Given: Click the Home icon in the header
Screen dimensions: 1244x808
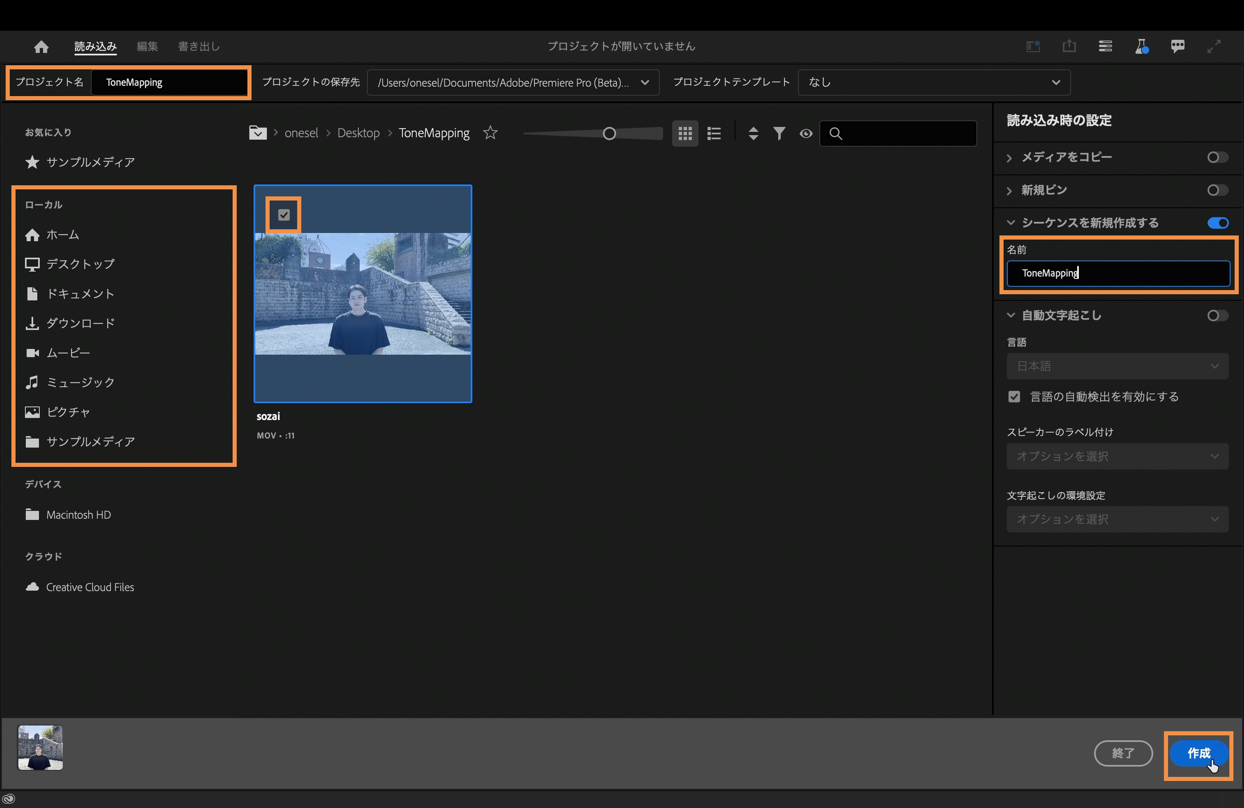Looking at the screenshot, I should (x=41, y=47).
